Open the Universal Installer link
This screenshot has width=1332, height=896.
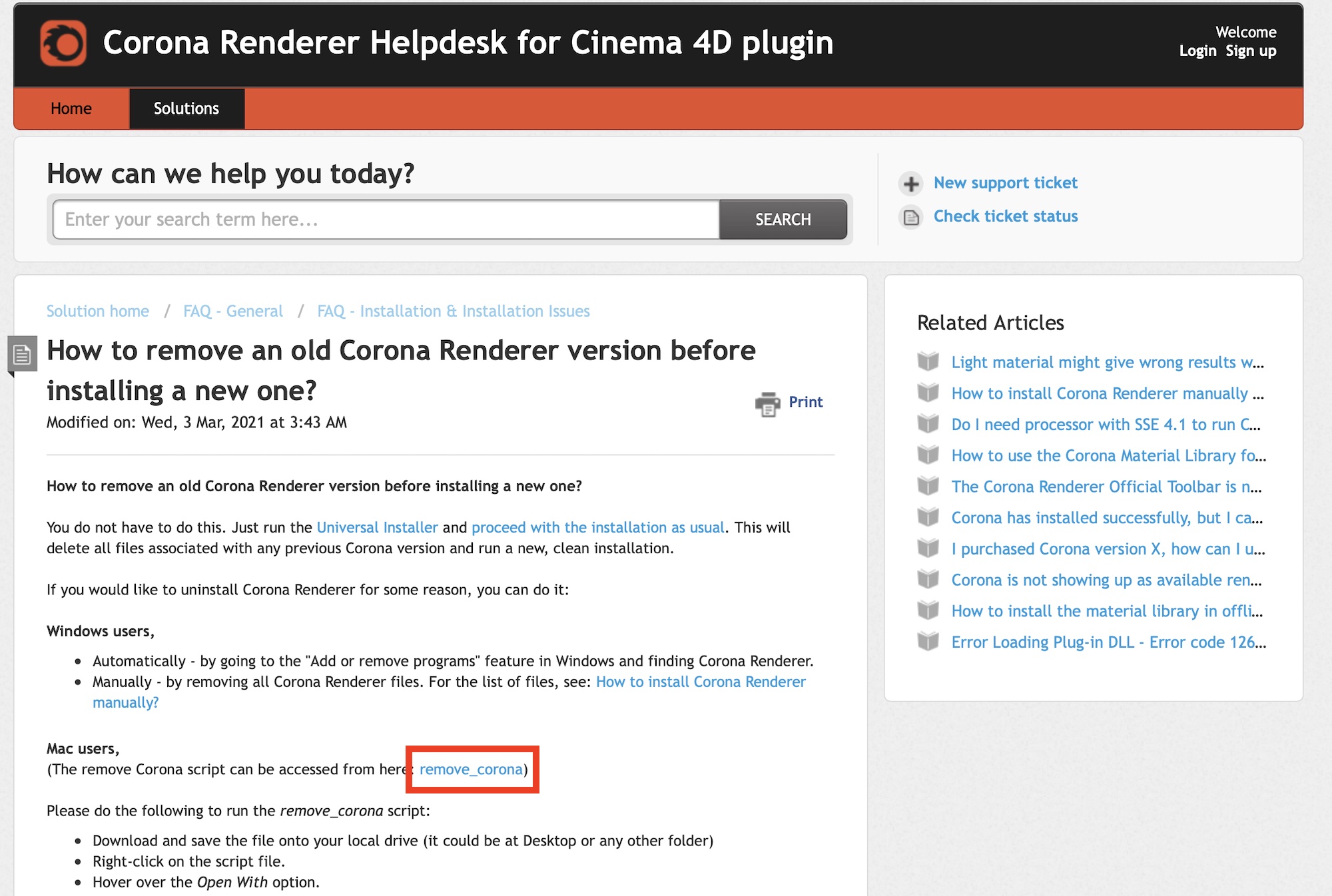(377, 527)
